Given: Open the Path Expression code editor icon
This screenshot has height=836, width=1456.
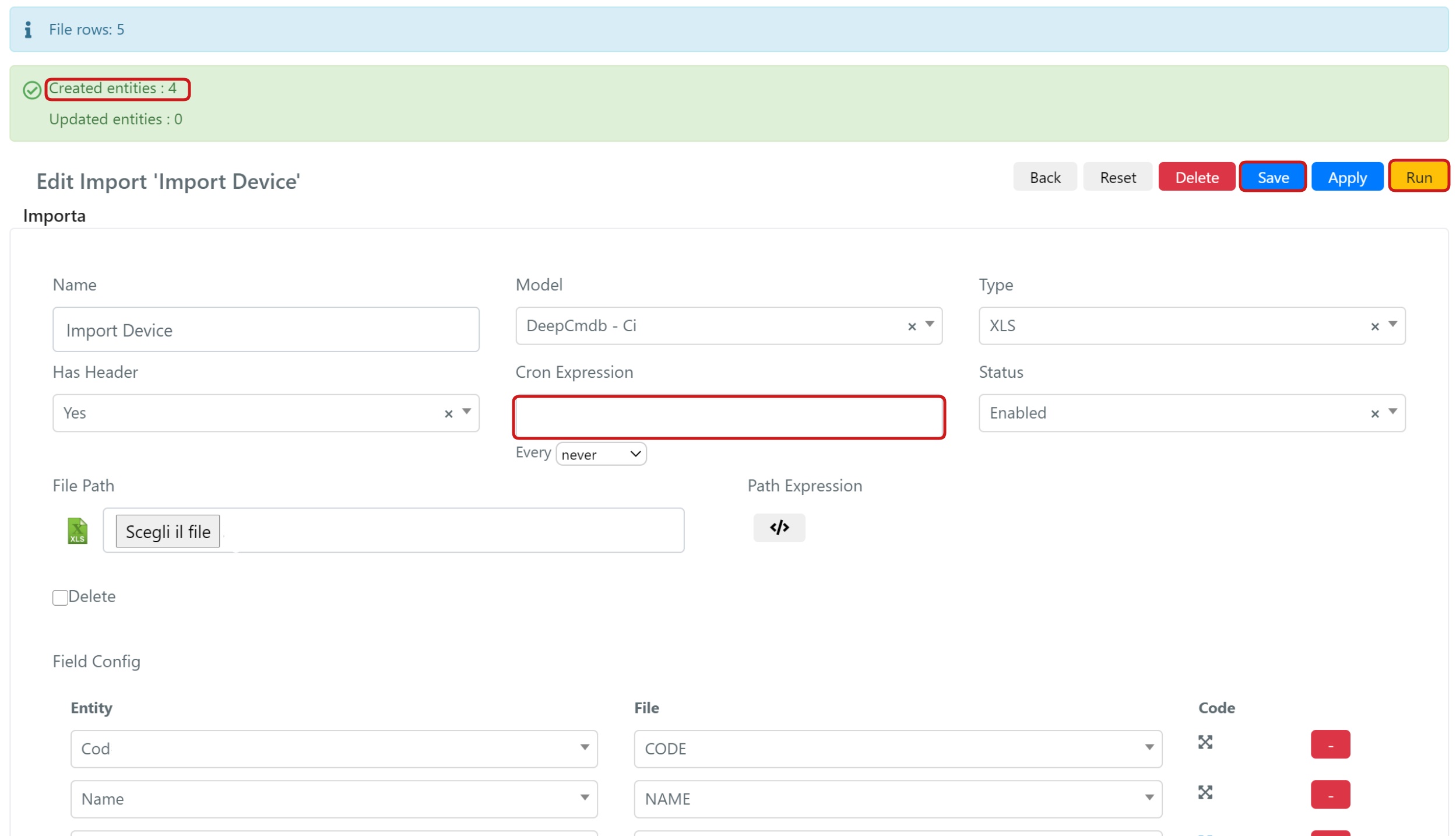Looking at the screenshot, I should [x=779, y=528].
